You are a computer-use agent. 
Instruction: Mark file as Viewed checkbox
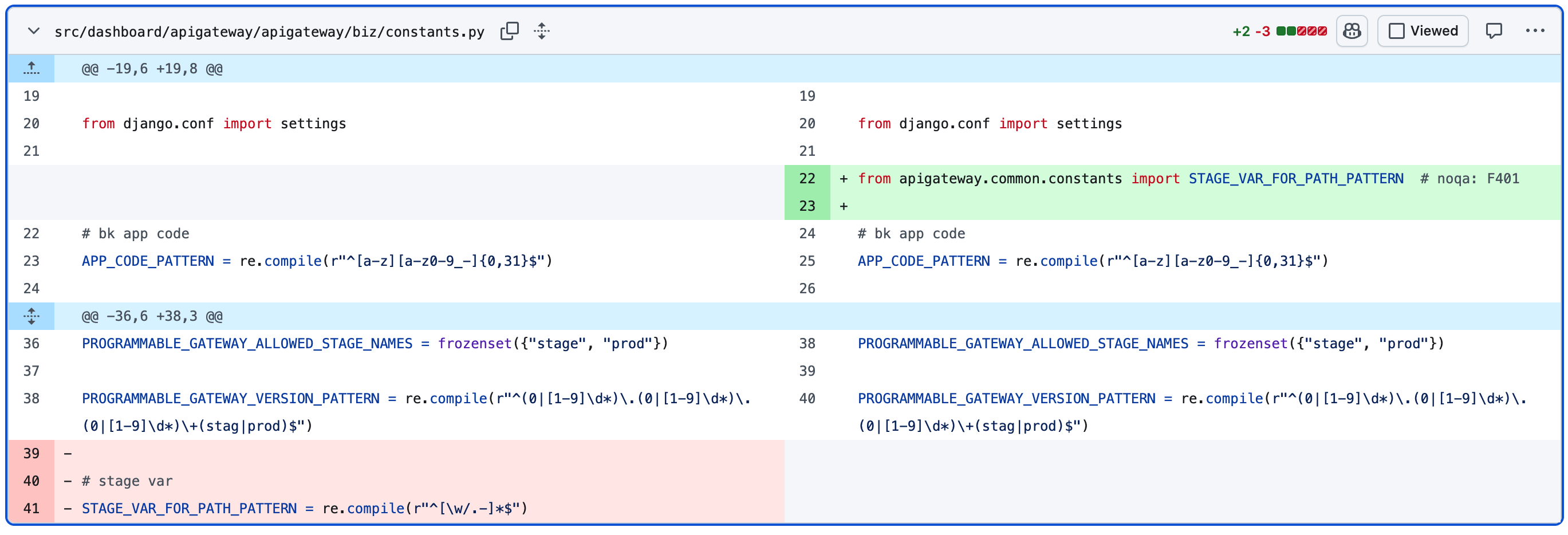(1396, 31)
